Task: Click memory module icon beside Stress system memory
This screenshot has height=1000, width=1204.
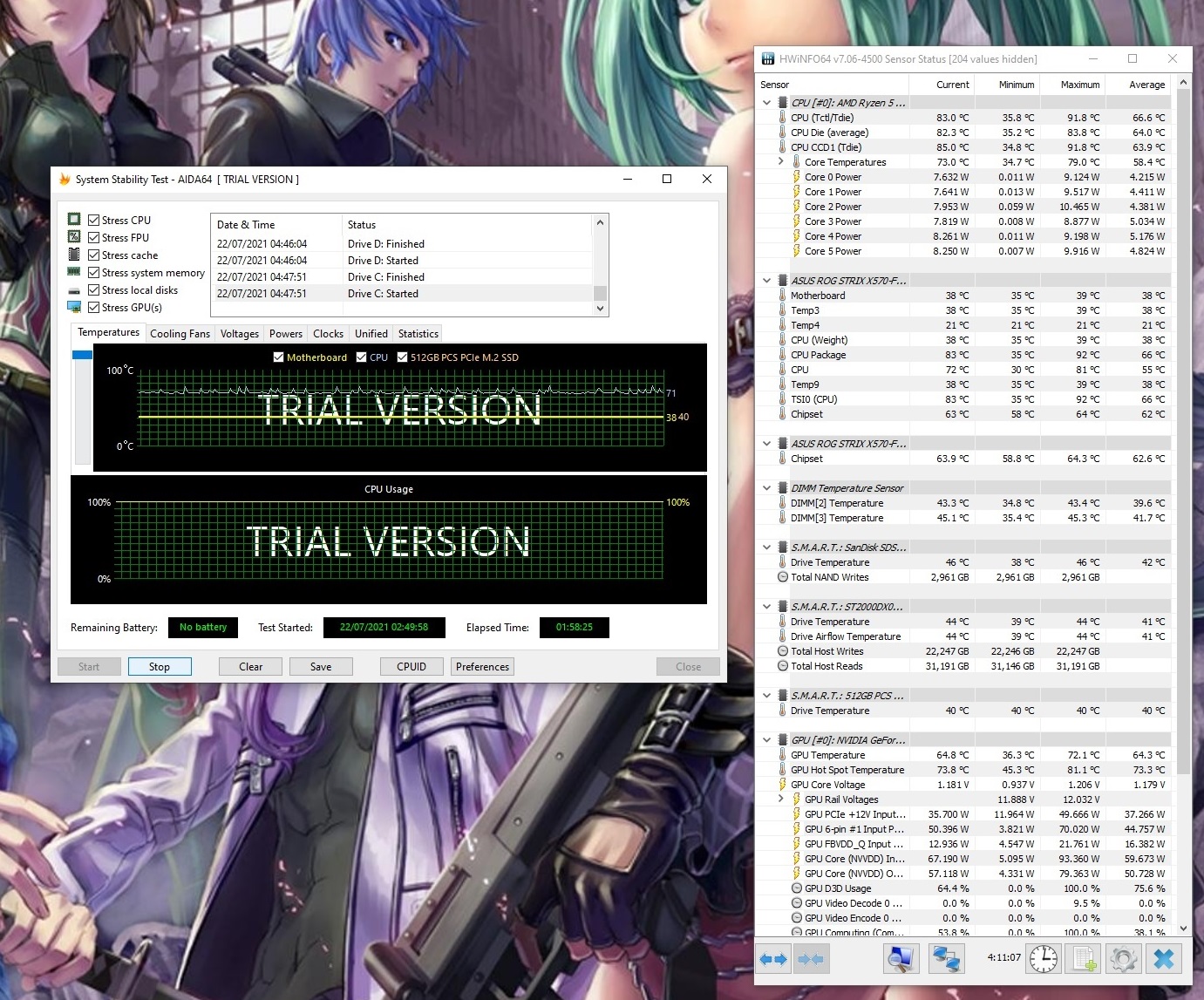Action: coord(74,272)
